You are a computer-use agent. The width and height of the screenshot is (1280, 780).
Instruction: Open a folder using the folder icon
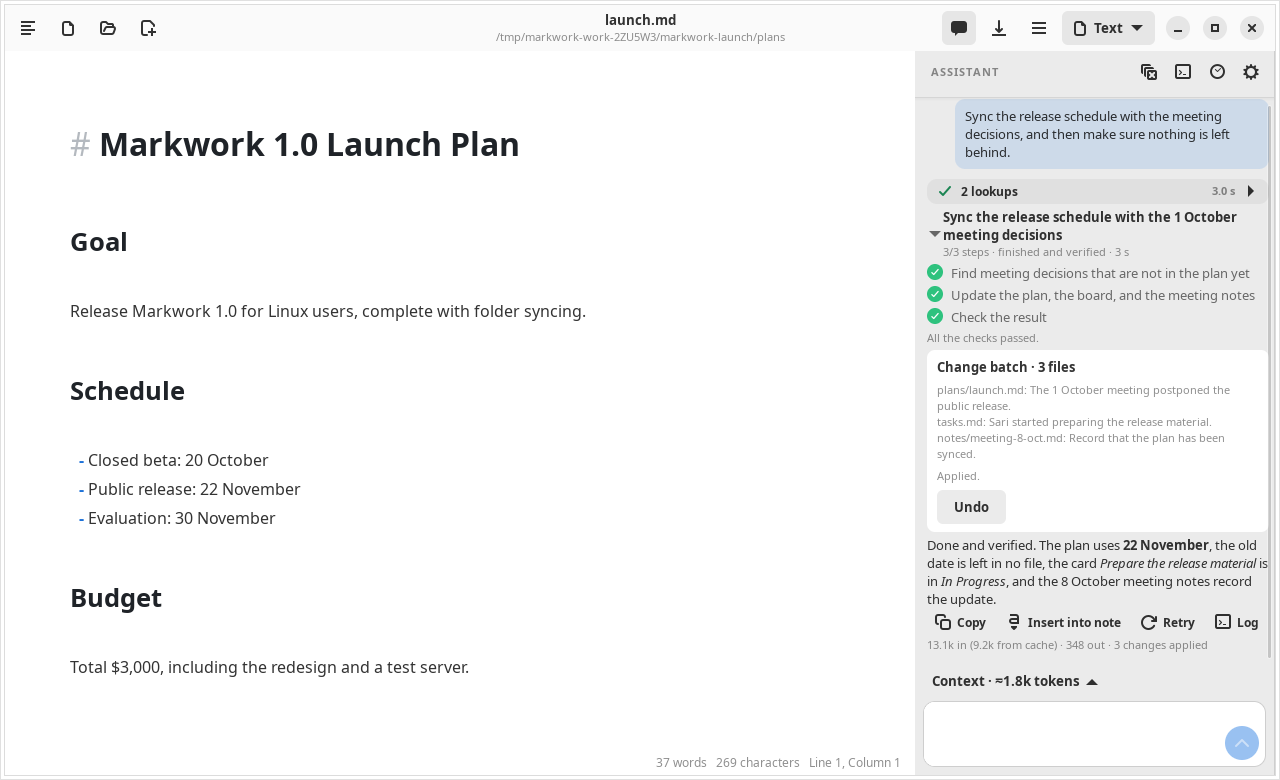click(108, 28)
